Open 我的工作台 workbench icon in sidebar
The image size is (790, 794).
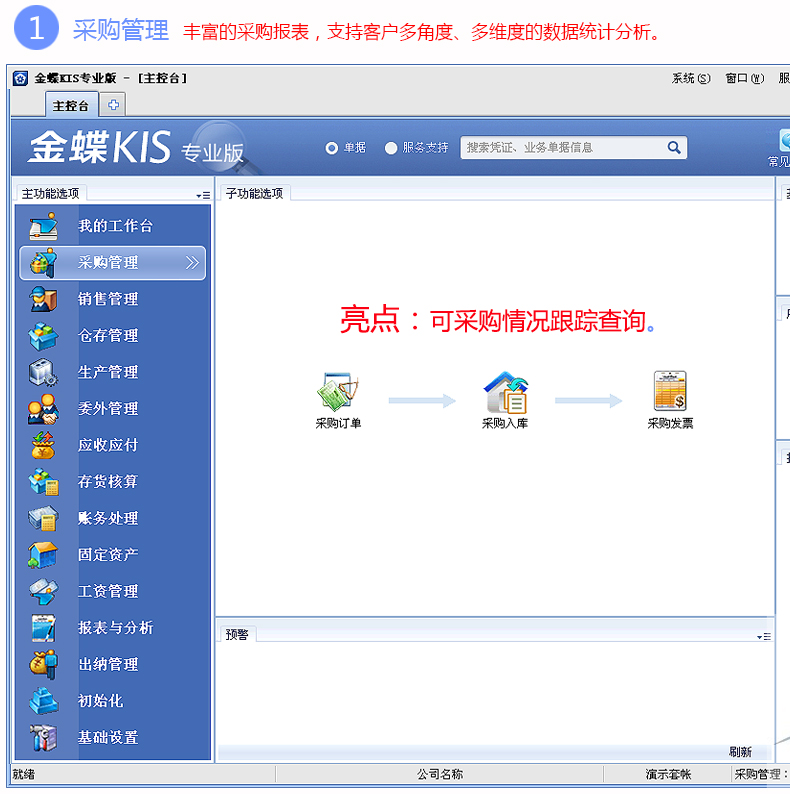(x=43, y=226)
